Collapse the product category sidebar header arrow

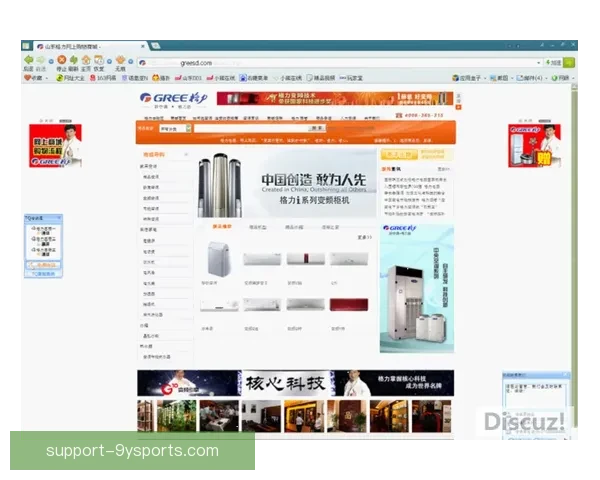(186, 155)
